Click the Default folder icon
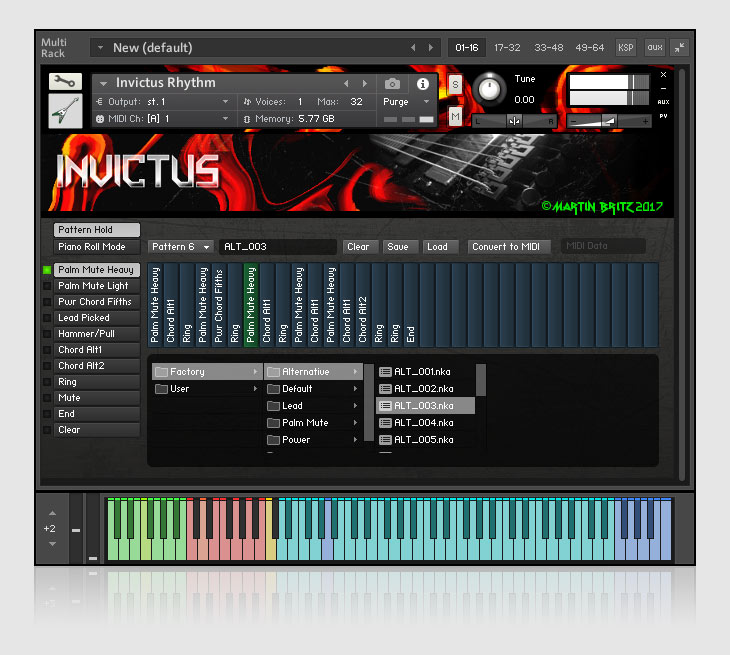 point(273,389)
